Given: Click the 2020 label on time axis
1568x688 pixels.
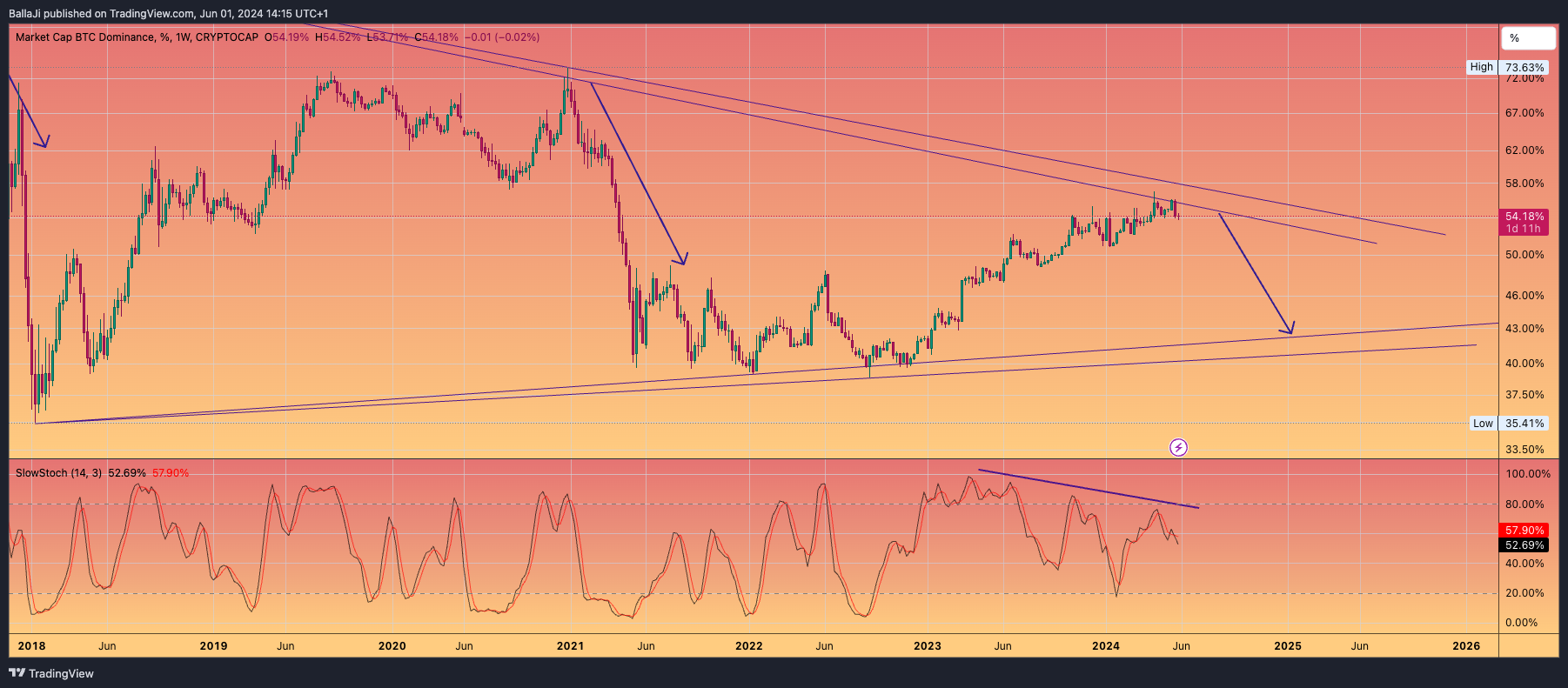Looking at the screenshot, I should click(392, 645).
